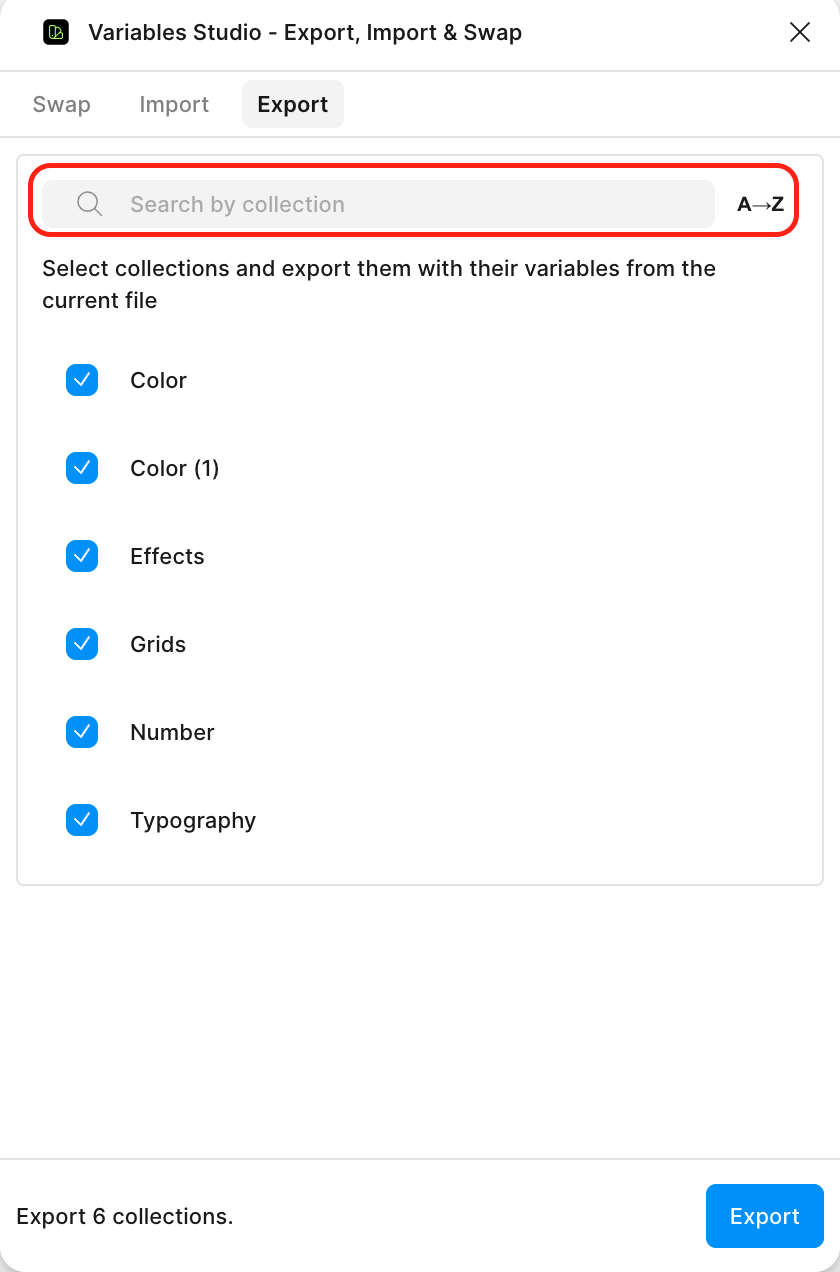Toggle the Typography collection checkbox
Image resolution: width=840 pixels, height=1272 pixels.
coord(82,820)
